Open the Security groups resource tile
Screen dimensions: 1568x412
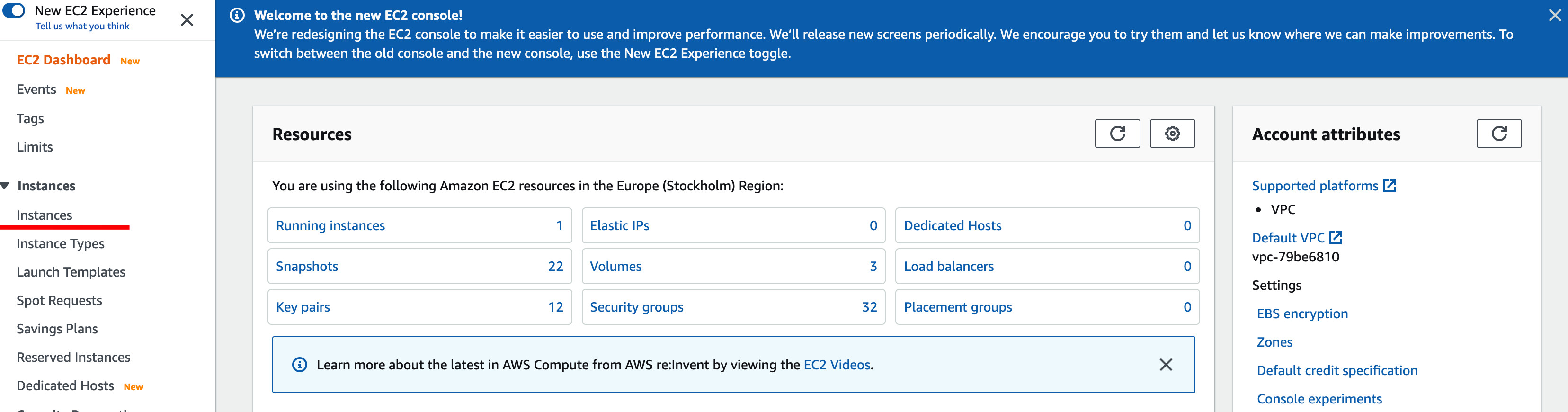733,307
